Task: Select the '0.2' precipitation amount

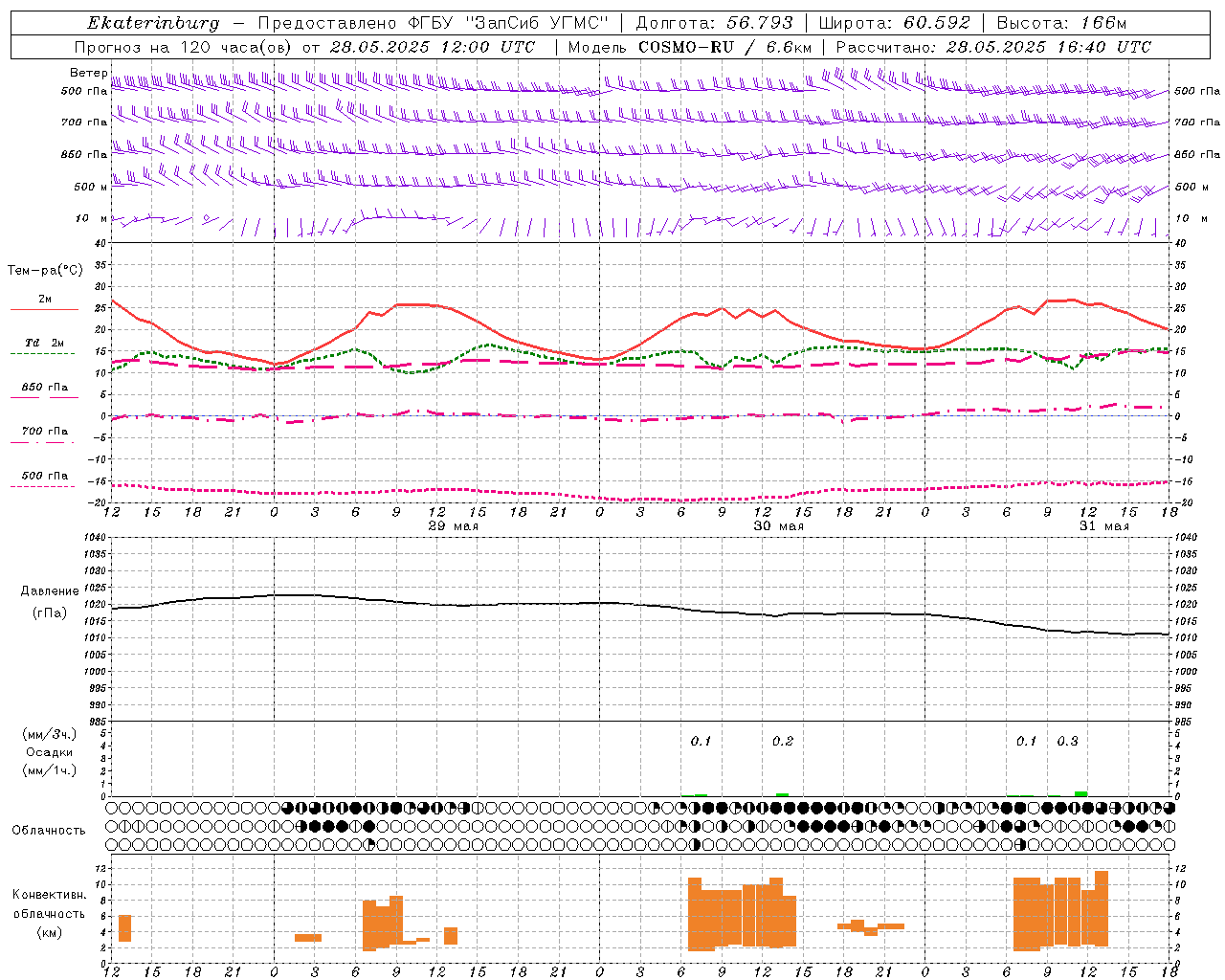Action: pos(783,741)
